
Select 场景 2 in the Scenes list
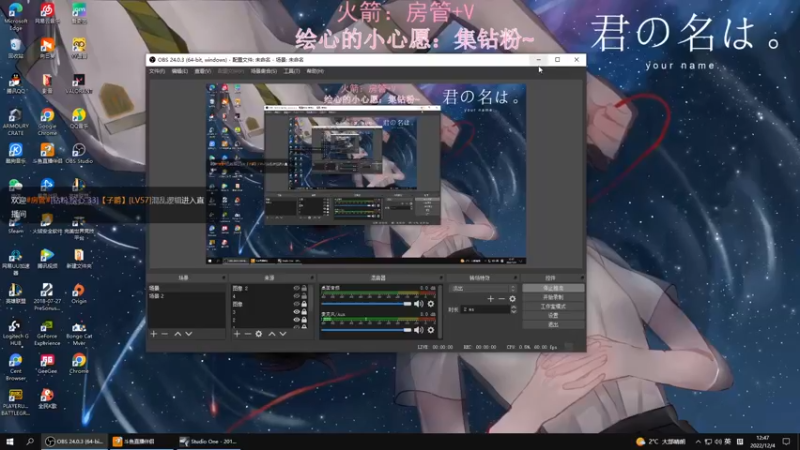(x=186, y=296)
